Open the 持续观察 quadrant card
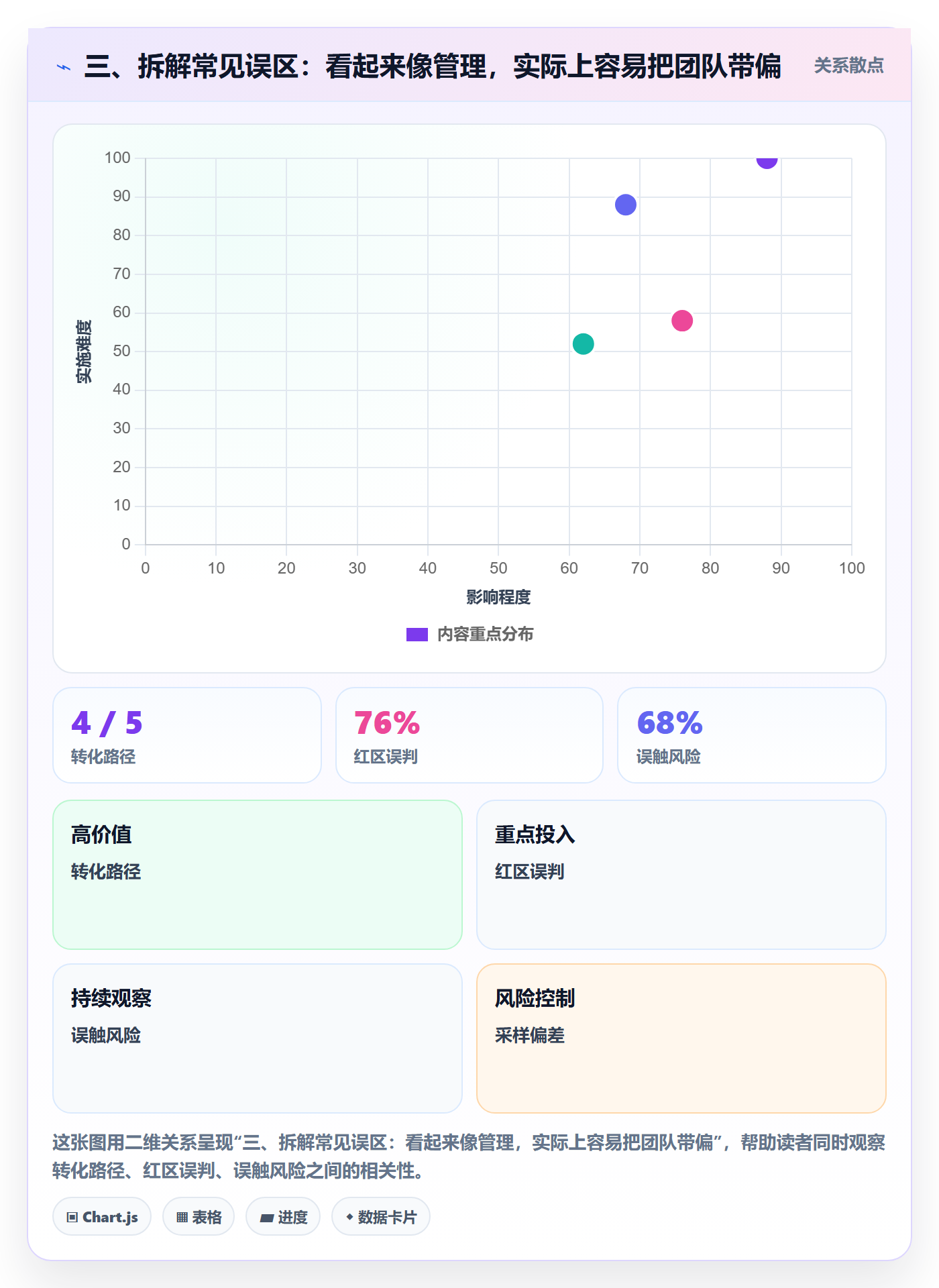Screen dimensions: 939x1288 [258, 1038]
